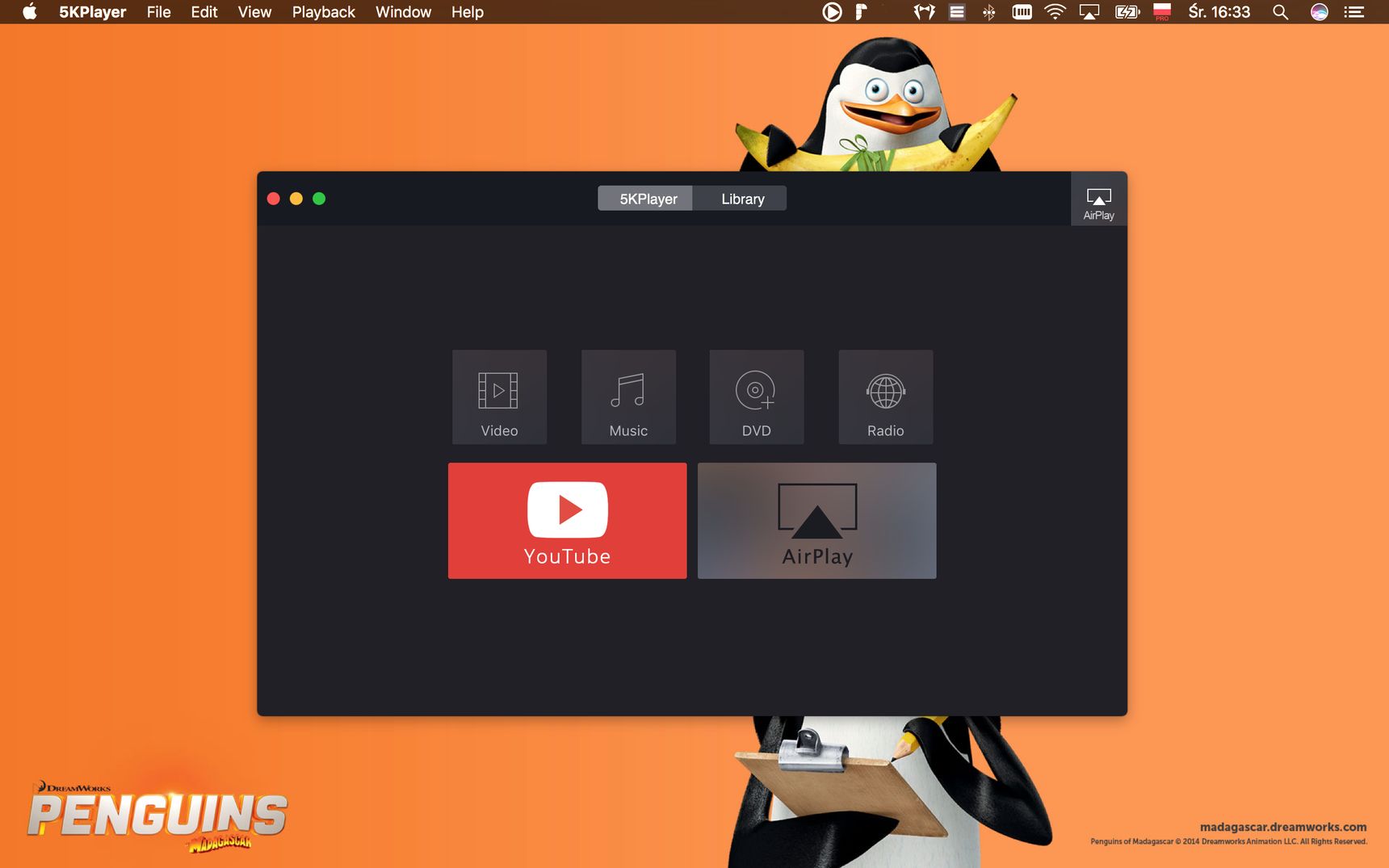Open Notification Center list icon
Screen dimensions: 1389x868
pos(1354,12)
